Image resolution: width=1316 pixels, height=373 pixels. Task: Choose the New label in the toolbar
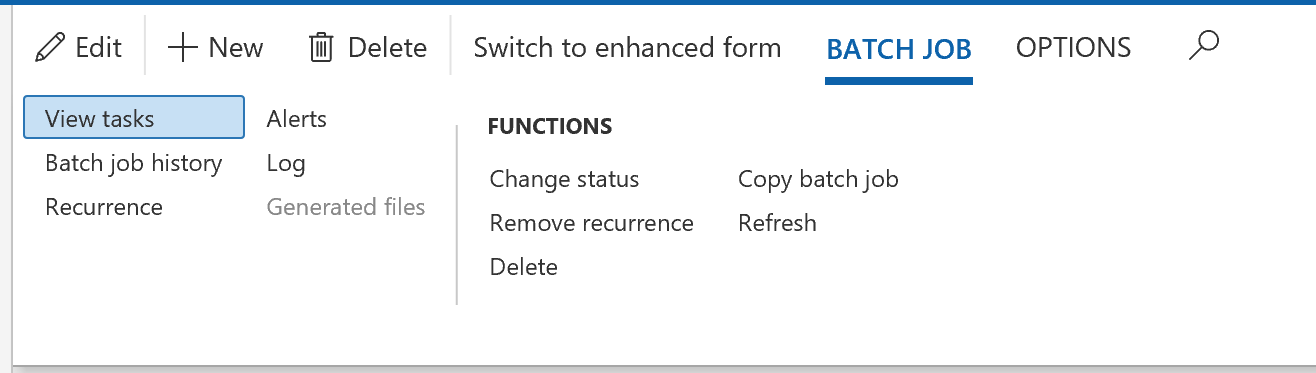pos(236,47)
